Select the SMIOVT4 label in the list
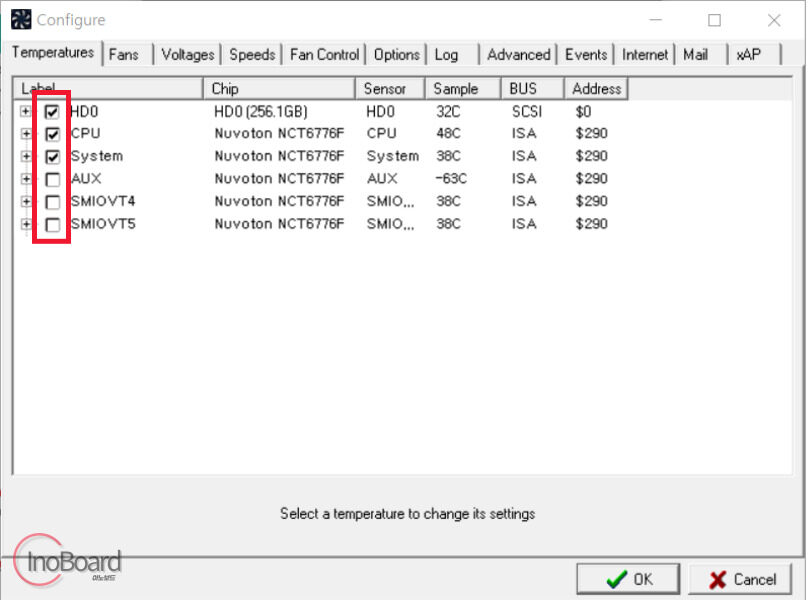This screenshot has width=810, height=600. pos(103,202)
